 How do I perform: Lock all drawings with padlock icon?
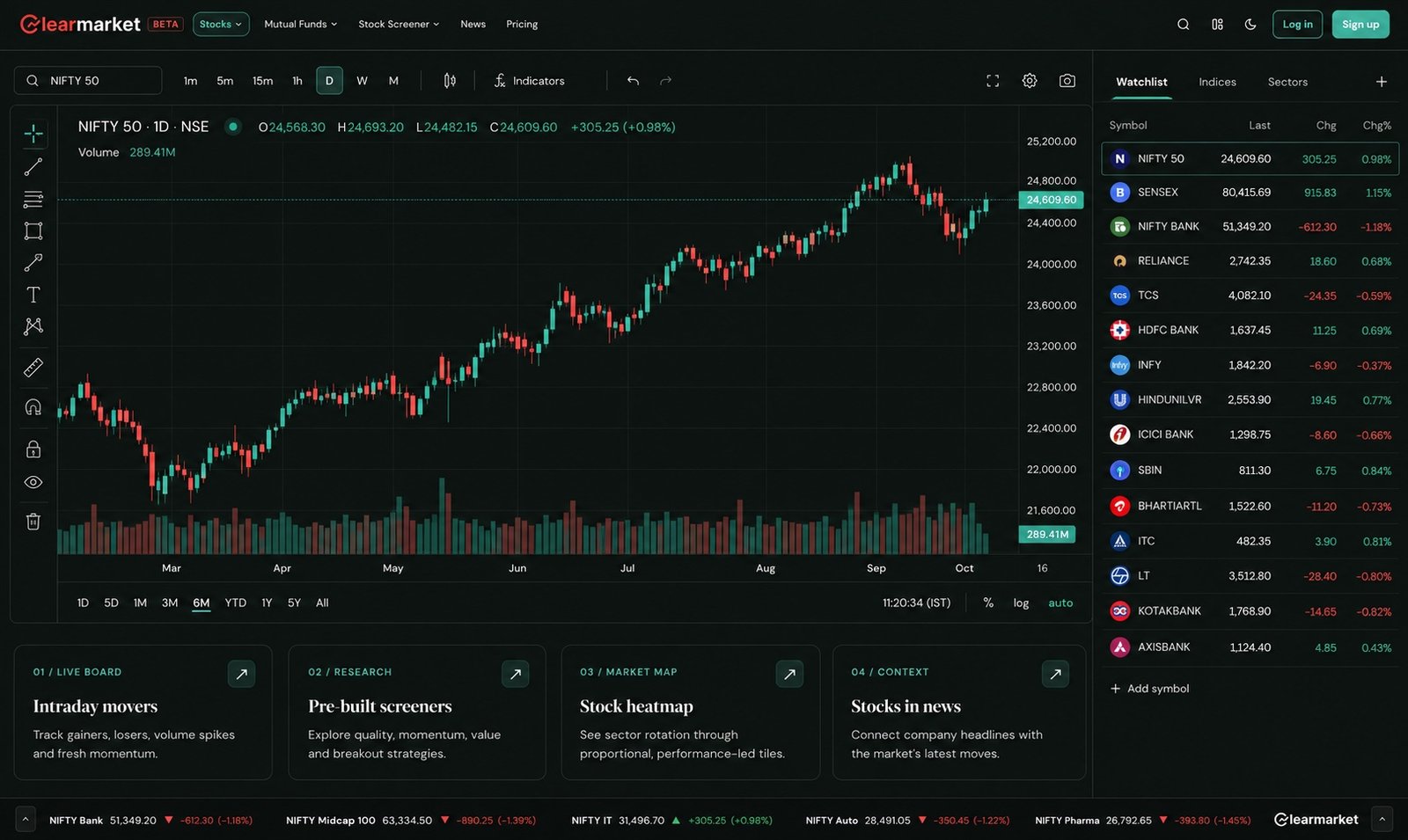[33, 449]
